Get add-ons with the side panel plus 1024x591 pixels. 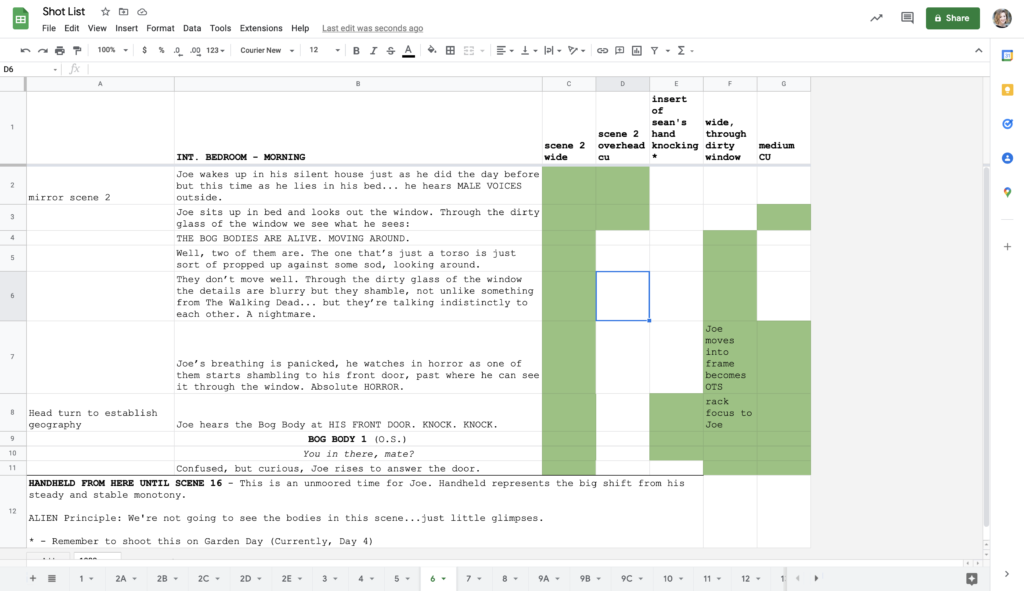click(x=1008, y=247)
